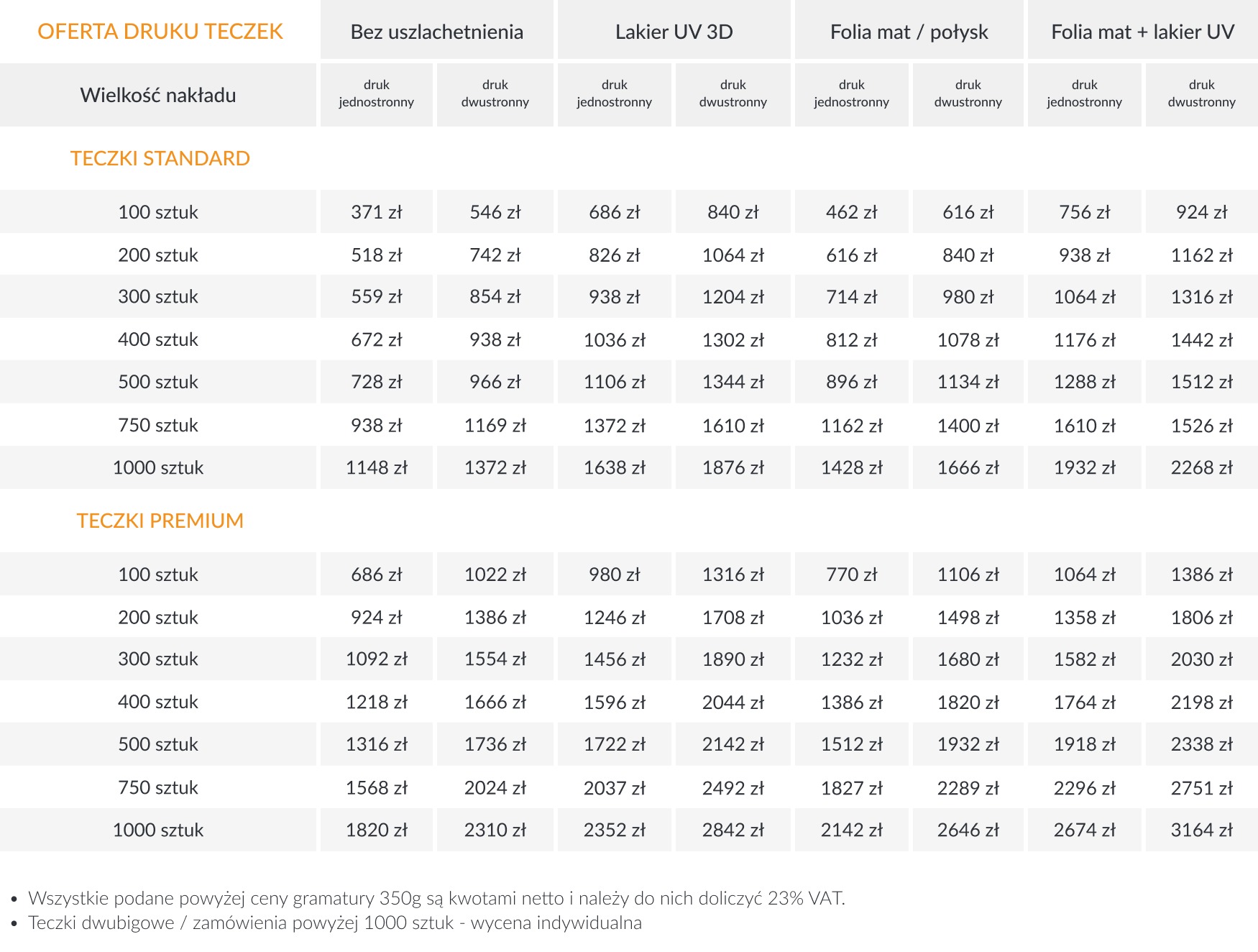This screenshot has width=1258, height=952.
Task: Click the Wielkość nakładu header cell
Action: (x=158, y=95)
